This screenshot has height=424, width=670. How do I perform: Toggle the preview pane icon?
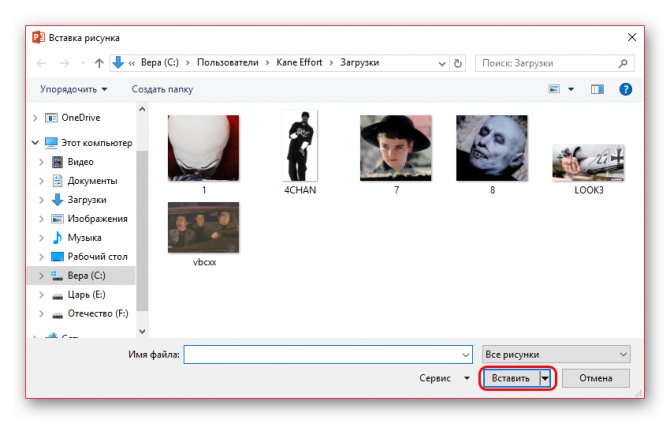click(597, 89)
